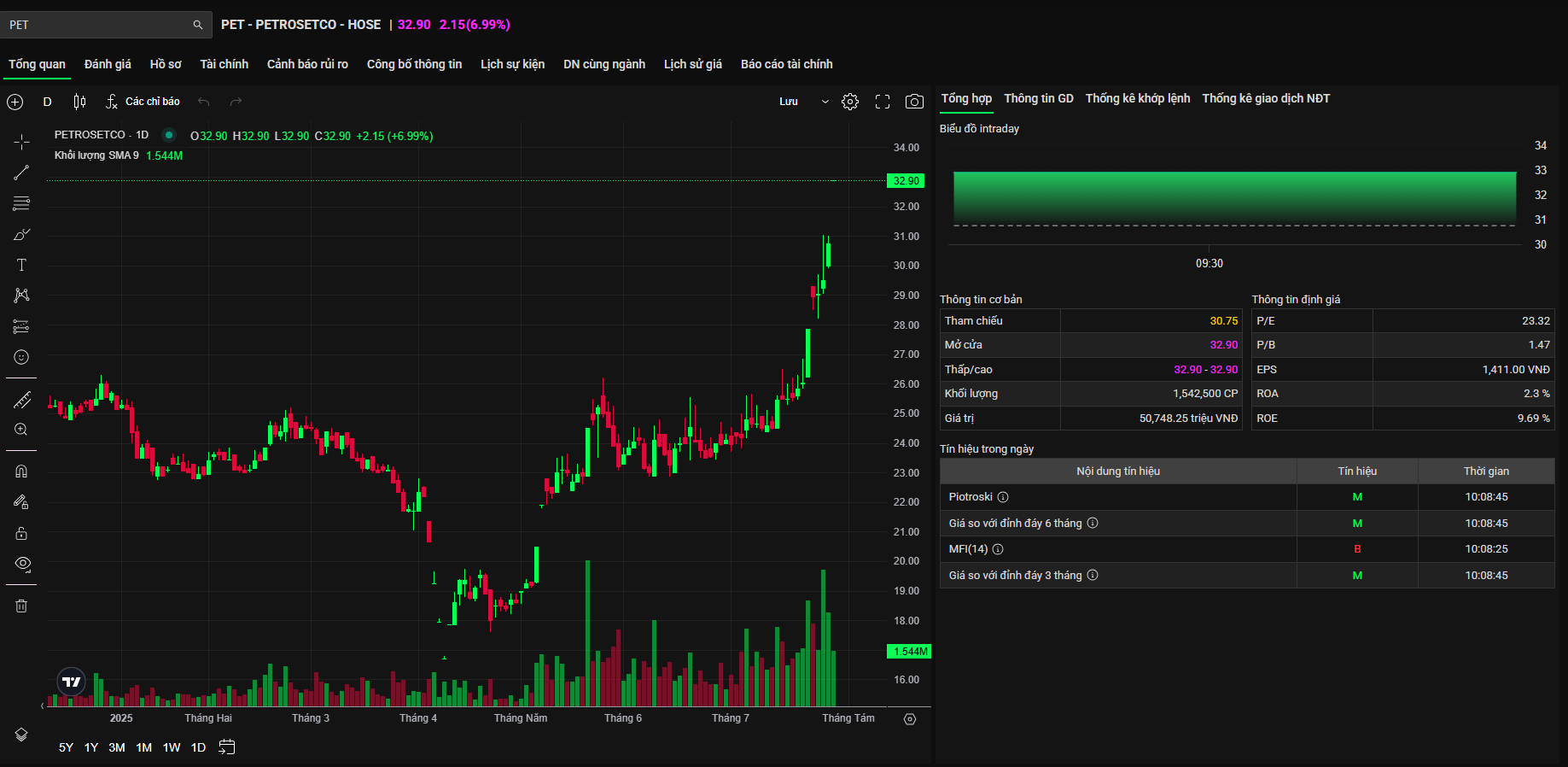Click info icon next to MFI(14)
Viewport: 1568px width, 767px height.
coord(998,549)
